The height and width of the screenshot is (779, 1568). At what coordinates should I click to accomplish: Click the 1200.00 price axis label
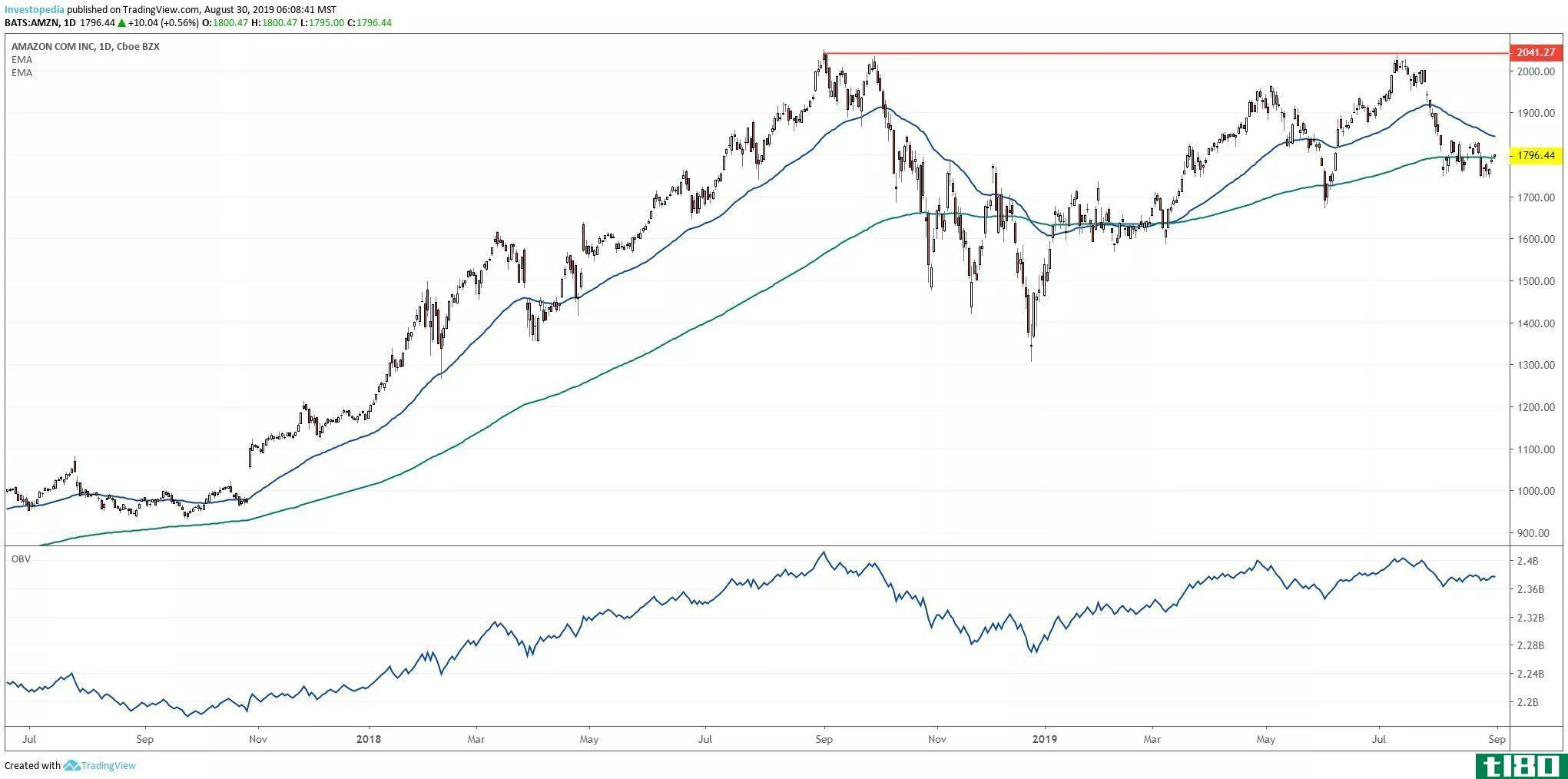[x=1536, y=407]
